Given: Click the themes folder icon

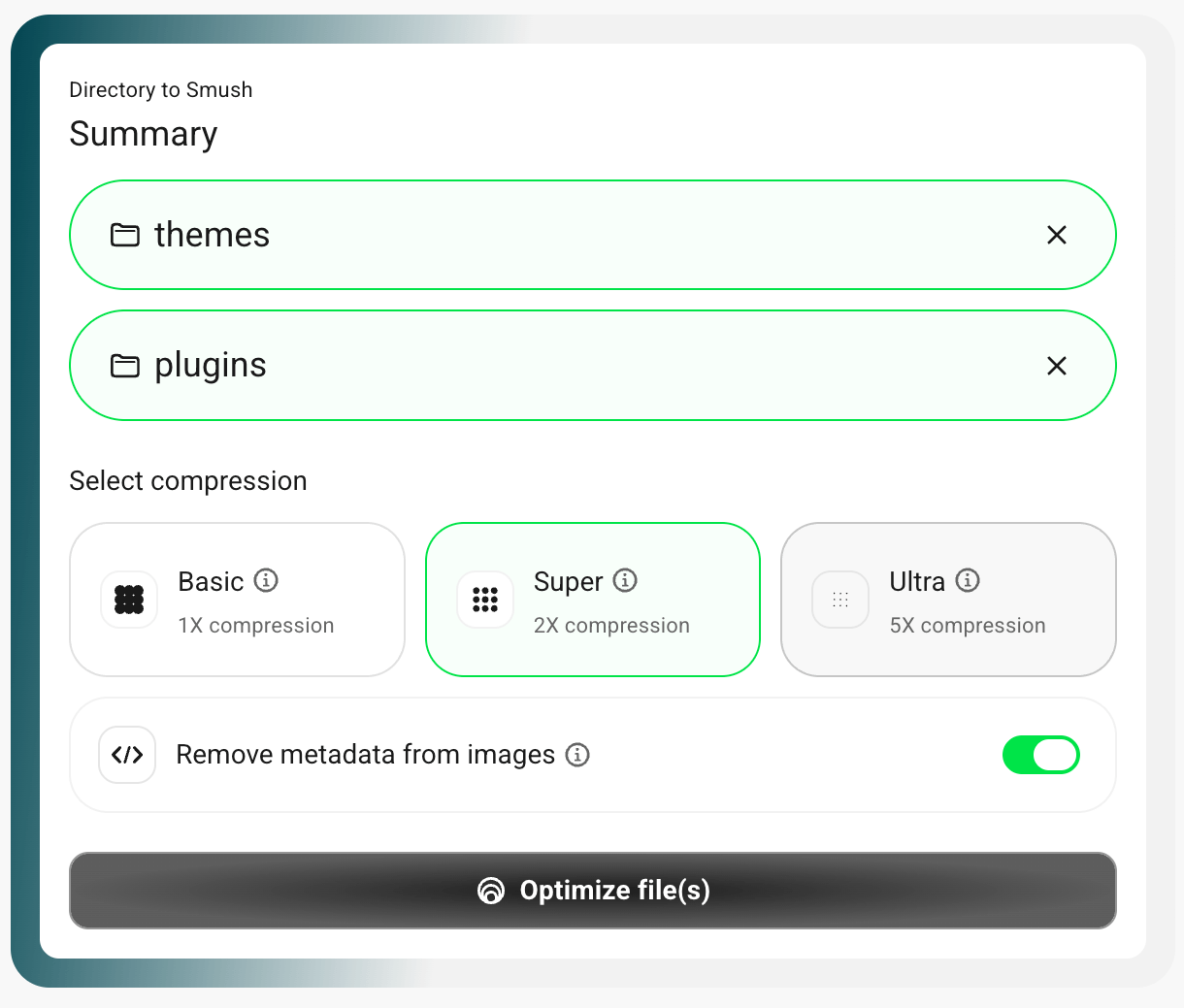Looking at the screenshot, I should click(125, 235).
